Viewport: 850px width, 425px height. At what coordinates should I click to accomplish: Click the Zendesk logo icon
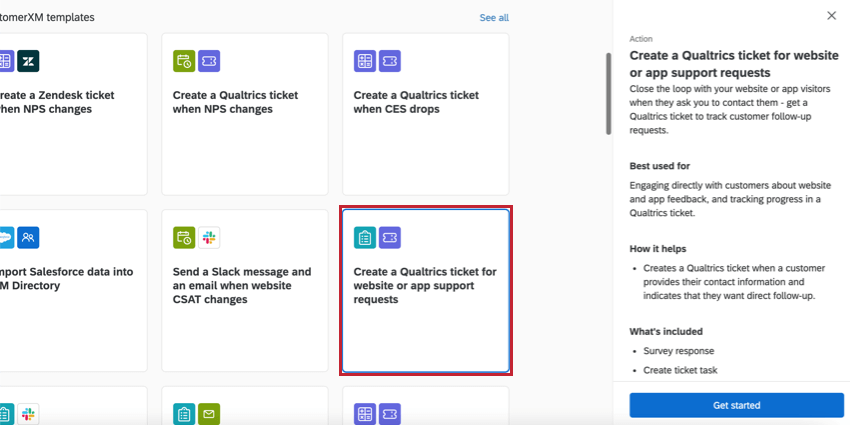[x=28, y=61]
